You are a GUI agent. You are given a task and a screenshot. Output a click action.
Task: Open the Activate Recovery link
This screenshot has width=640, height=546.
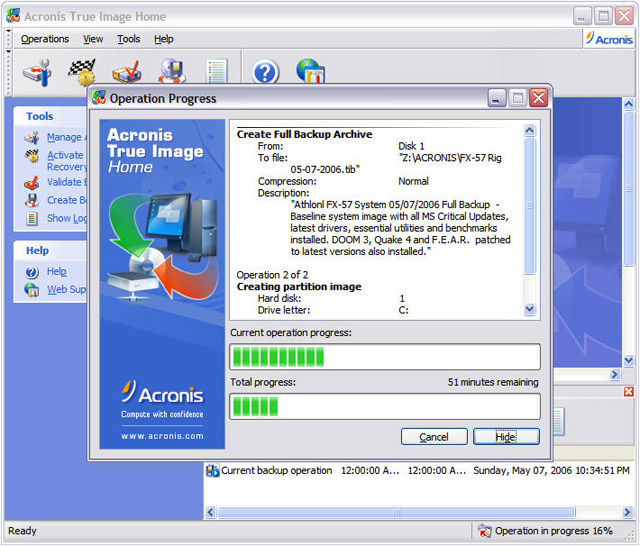point(67,161)
